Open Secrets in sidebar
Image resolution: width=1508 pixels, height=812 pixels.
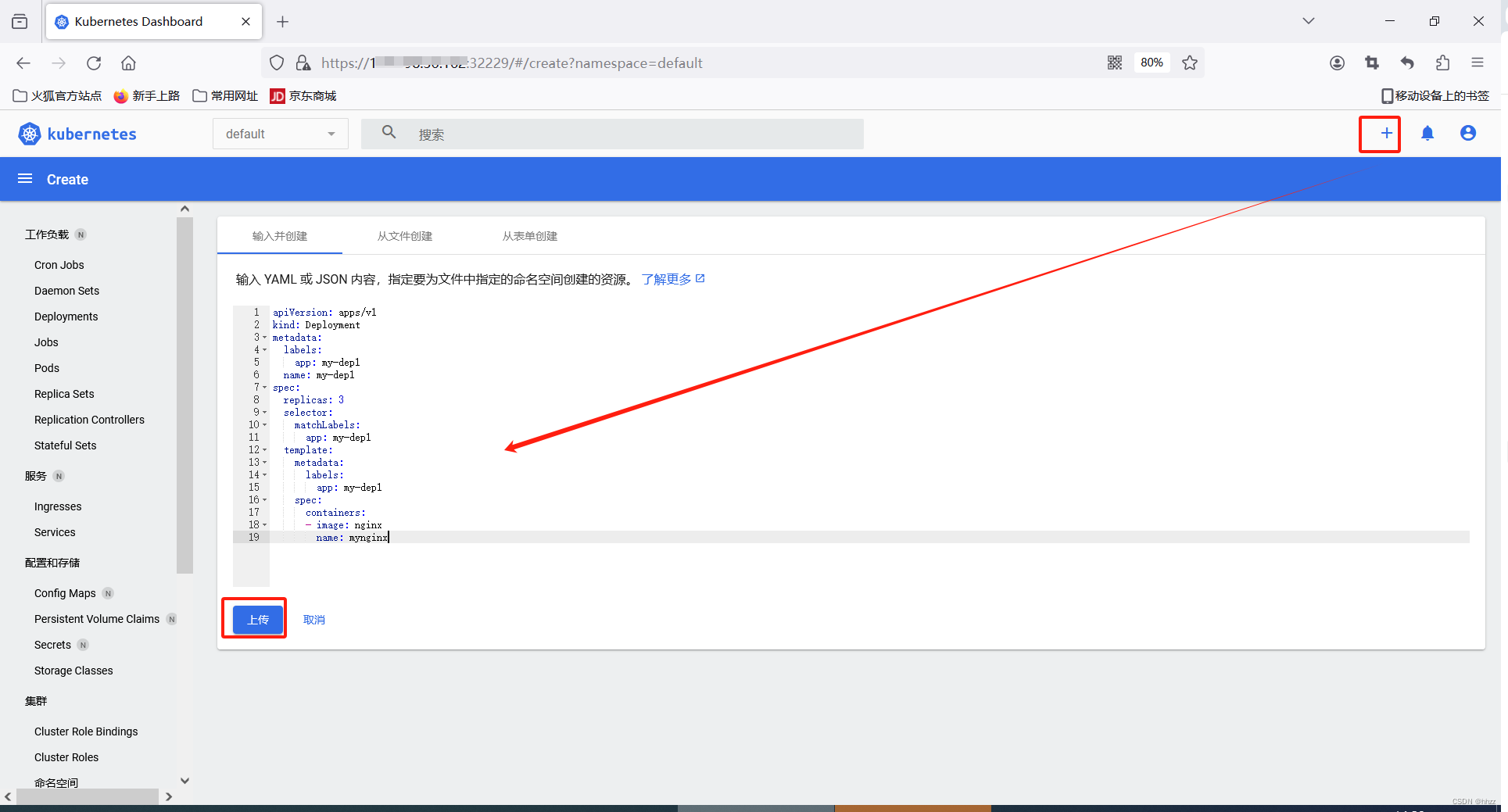coord(52,645)
